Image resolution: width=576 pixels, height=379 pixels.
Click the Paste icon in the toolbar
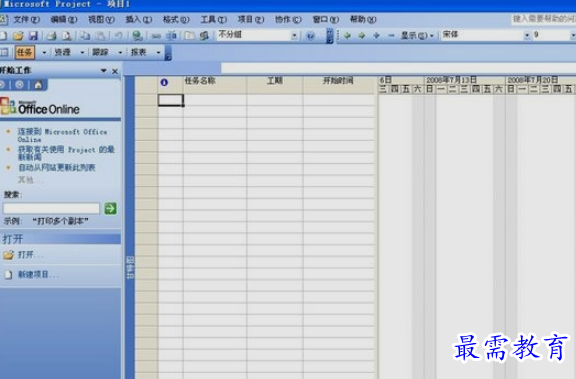point(101,36)
